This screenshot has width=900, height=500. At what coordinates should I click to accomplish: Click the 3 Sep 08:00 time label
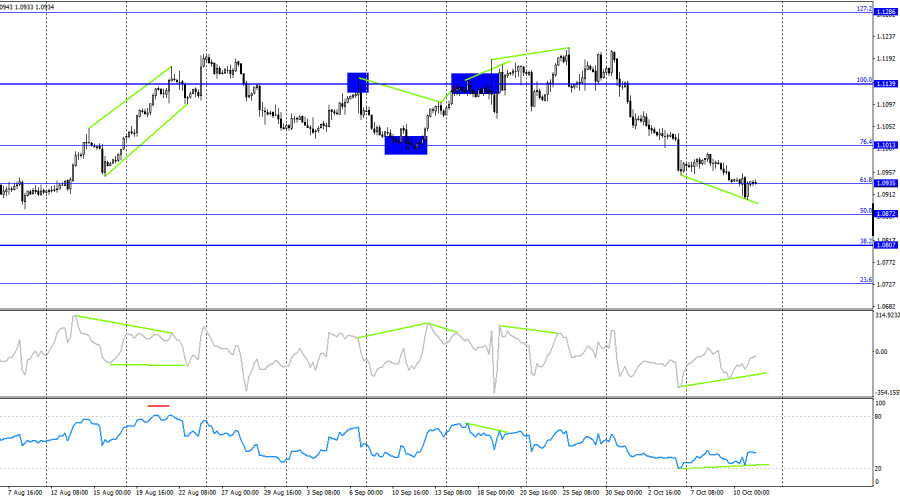[x=324, y=493]
